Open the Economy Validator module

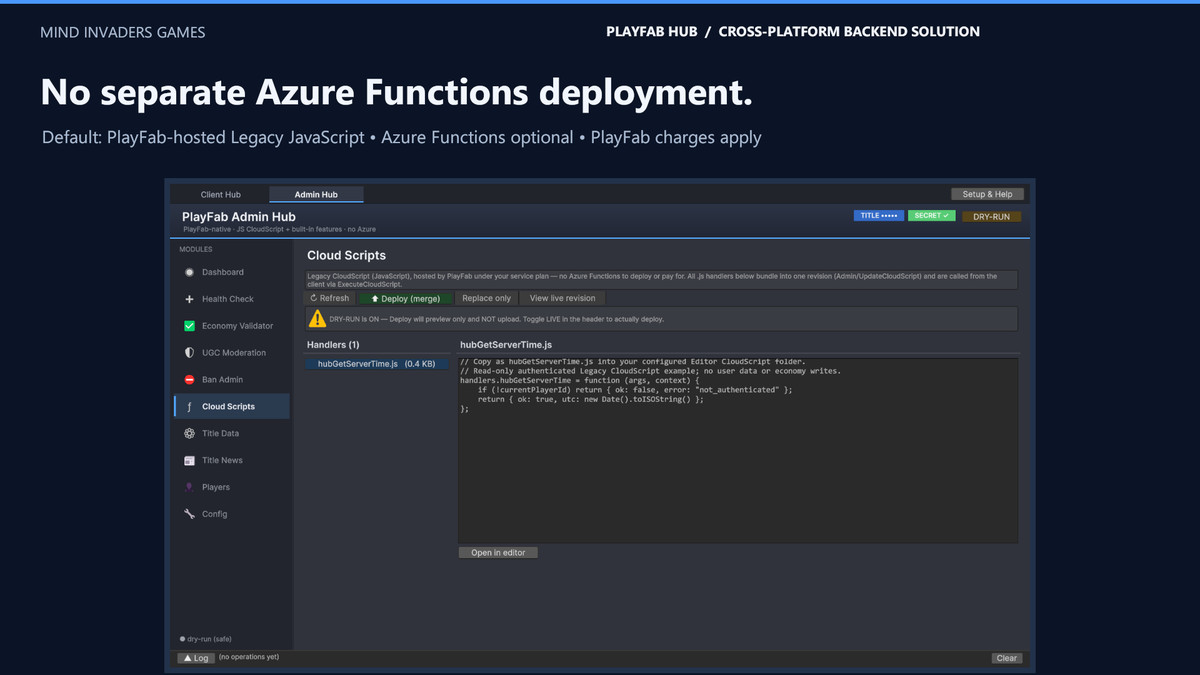[231, 326]
